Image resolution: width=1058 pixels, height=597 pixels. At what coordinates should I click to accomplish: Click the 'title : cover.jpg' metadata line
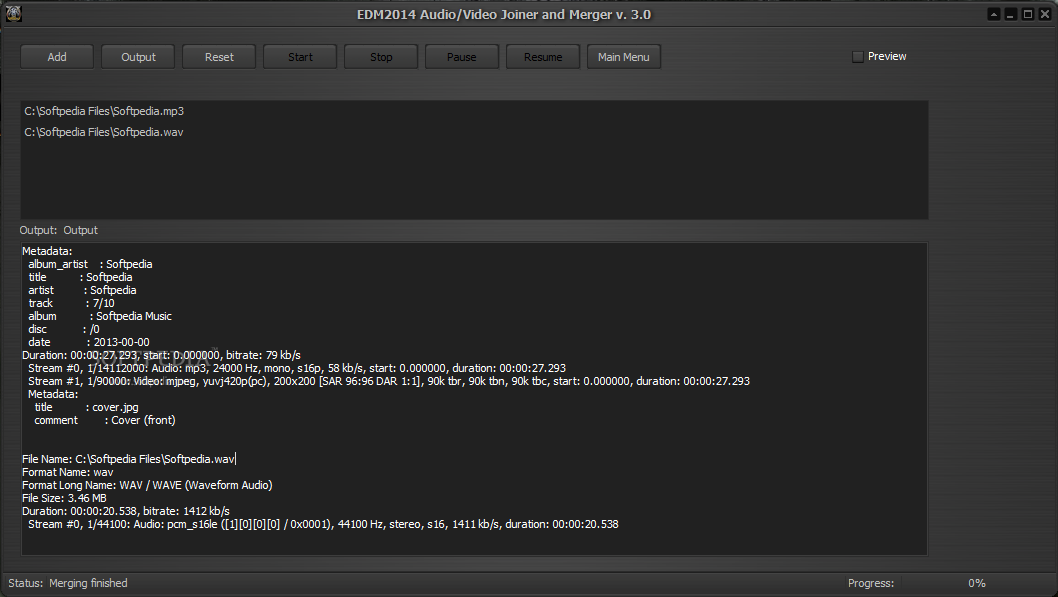[86, 407]
